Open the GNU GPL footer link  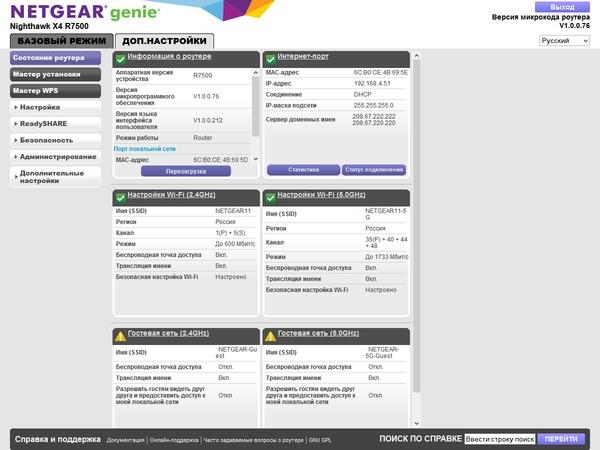320,440
